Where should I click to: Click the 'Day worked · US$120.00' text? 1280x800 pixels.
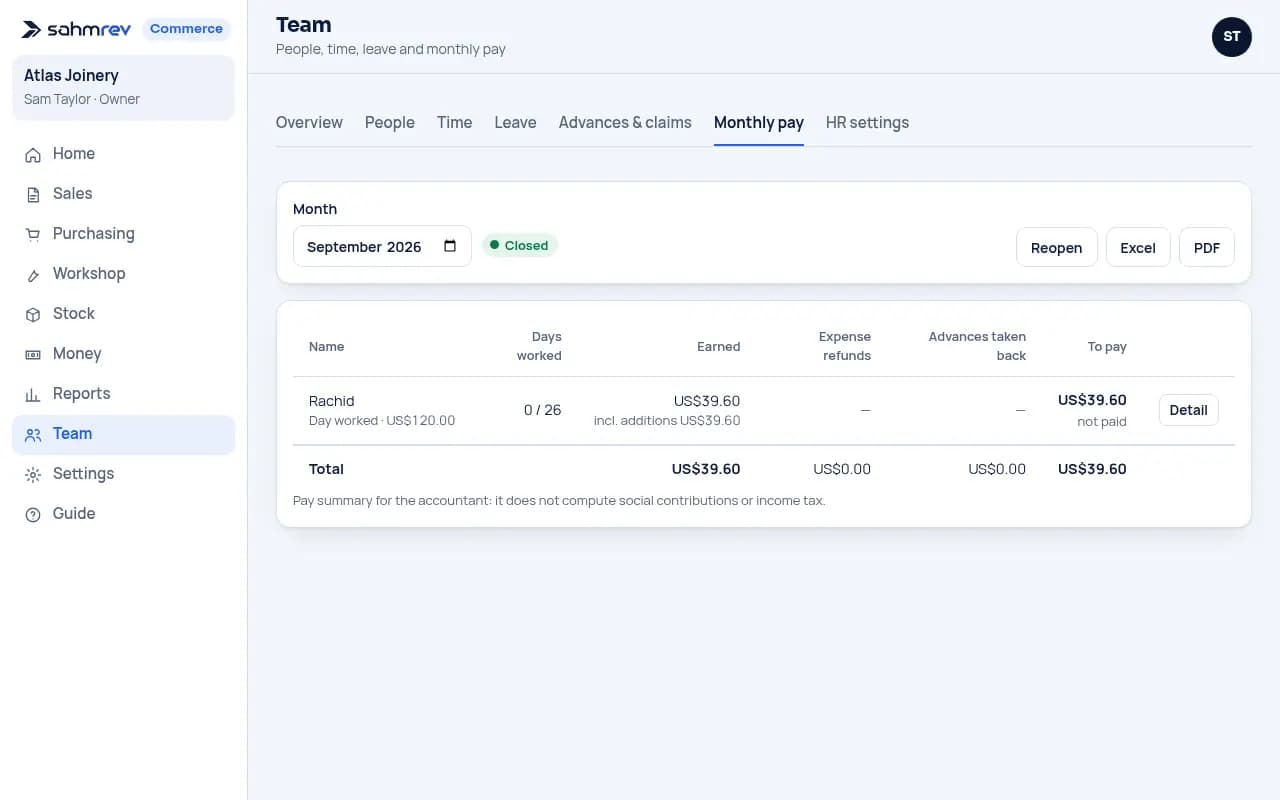point(382,421)
